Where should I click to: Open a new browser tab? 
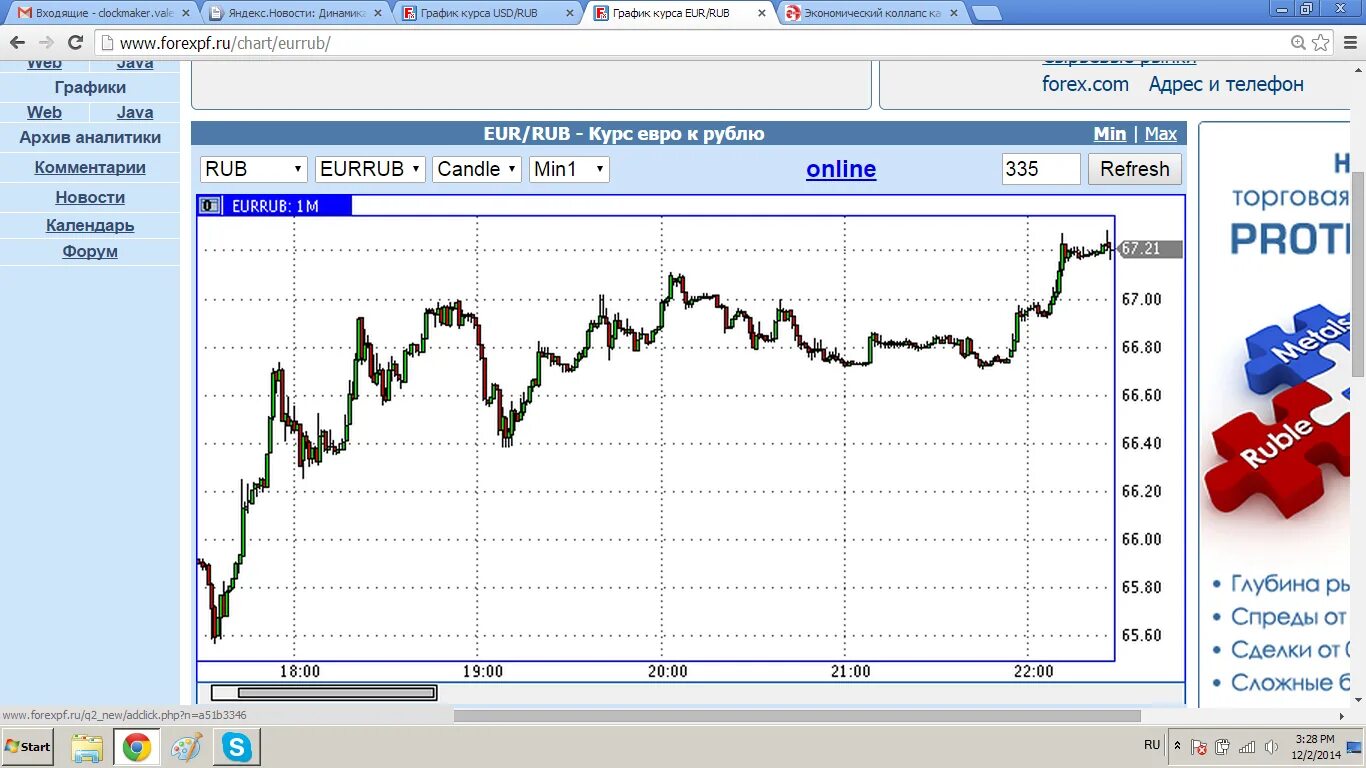click(x=987, y=14)
